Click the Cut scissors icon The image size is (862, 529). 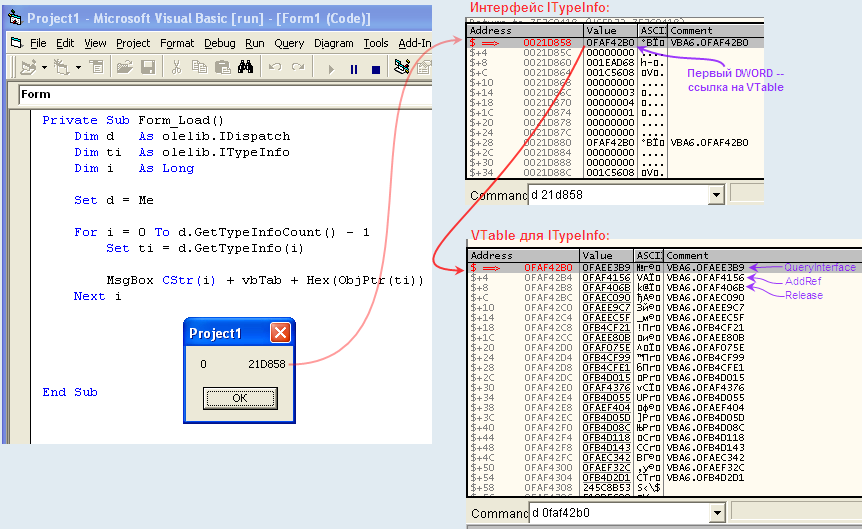click(176, 68)
